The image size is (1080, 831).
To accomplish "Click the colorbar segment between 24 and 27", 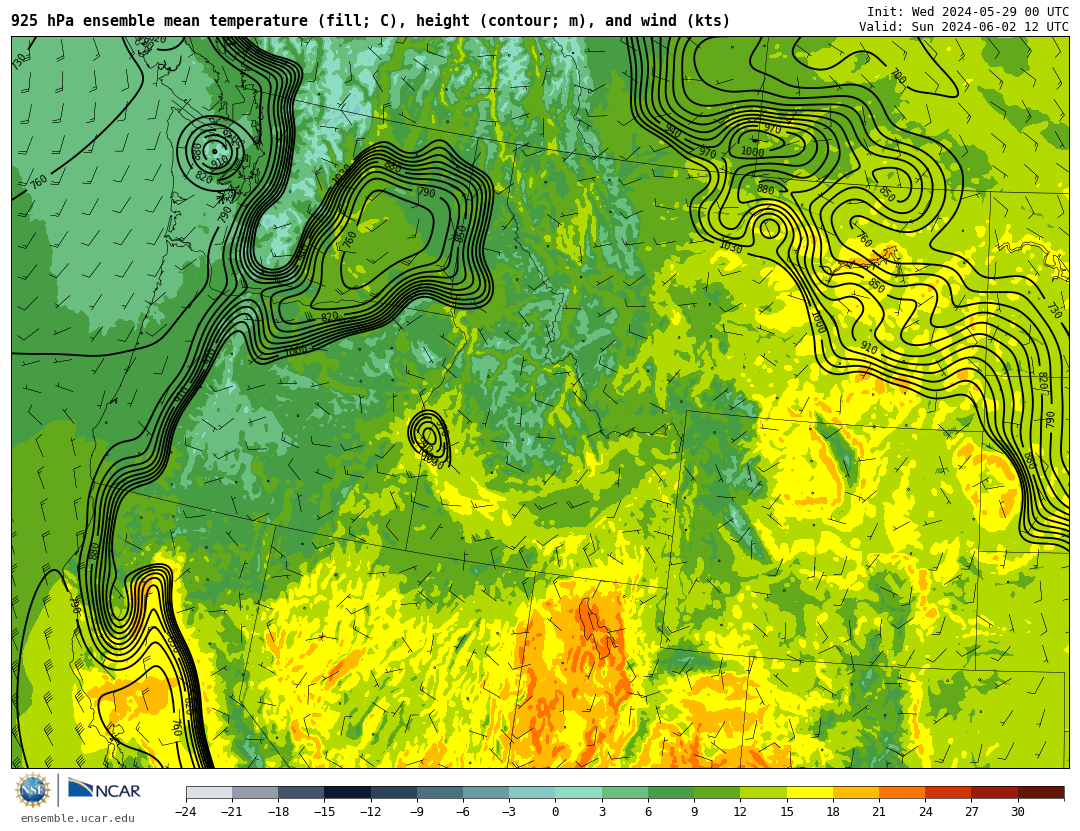I will click(x=948, y=792).
